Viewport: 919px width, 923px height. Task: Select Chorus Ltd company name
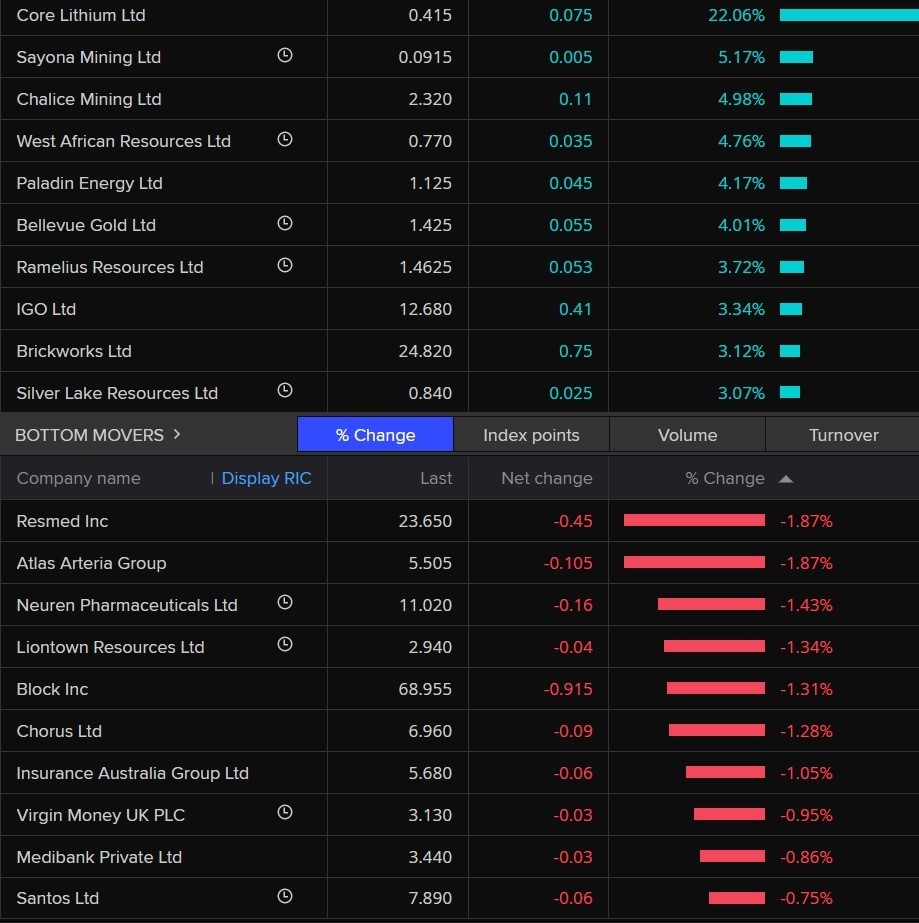click(59, 731)
